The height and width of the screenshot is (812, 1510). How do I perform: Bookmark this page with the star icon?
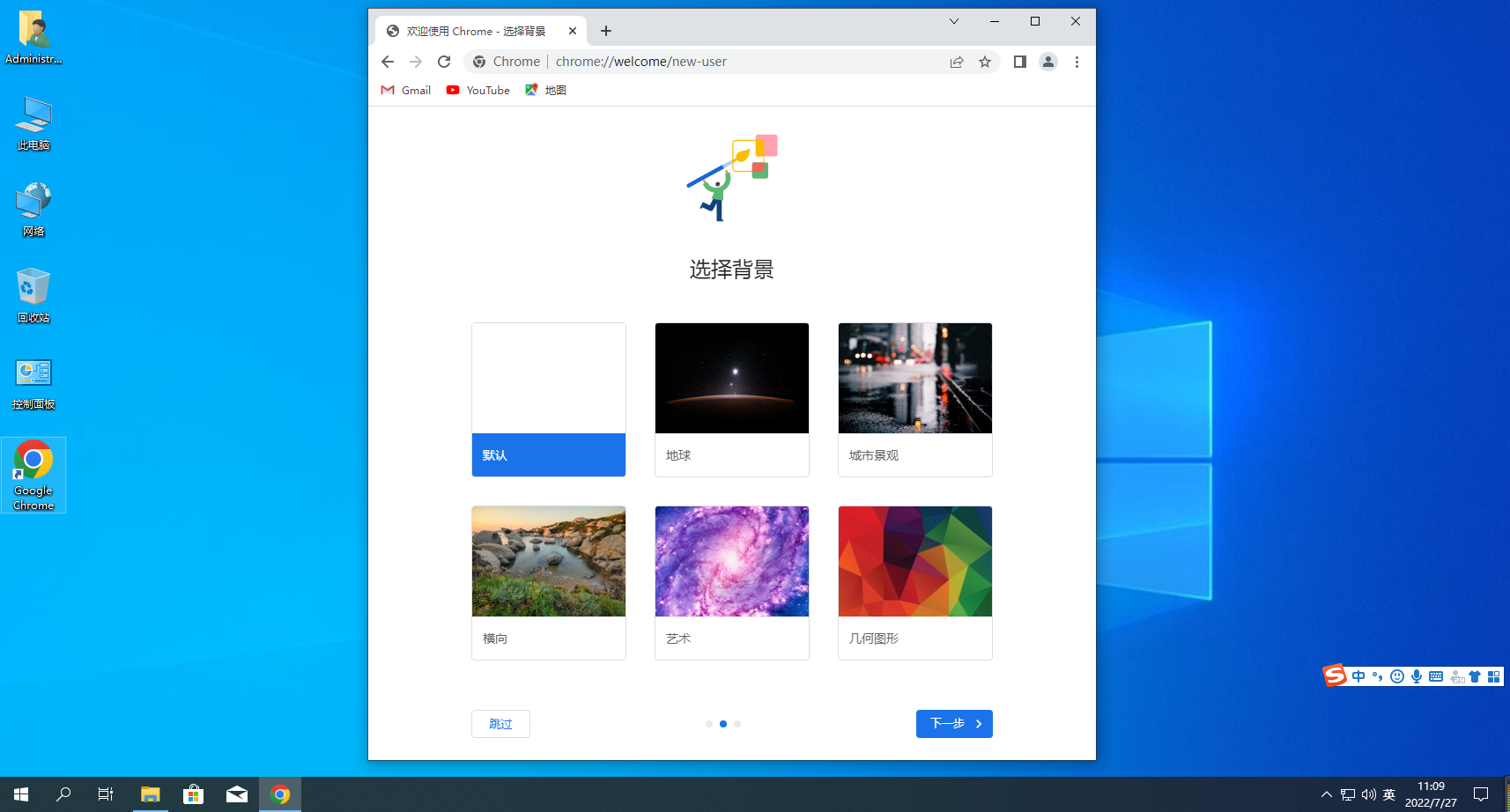(985, 62)
